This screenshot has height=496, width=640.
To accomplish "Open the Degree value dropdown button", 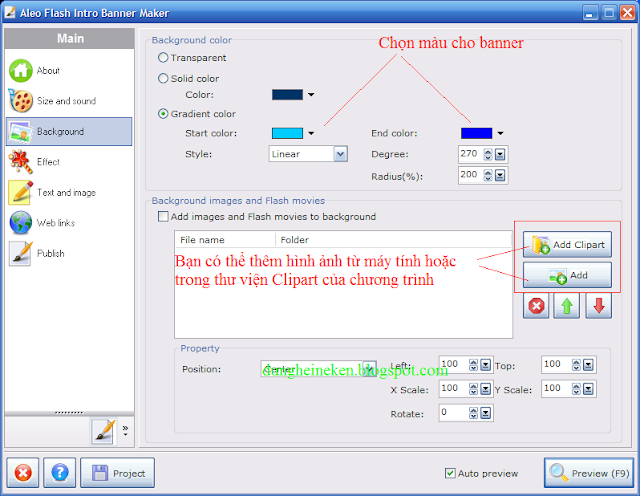I will point(500,154).
